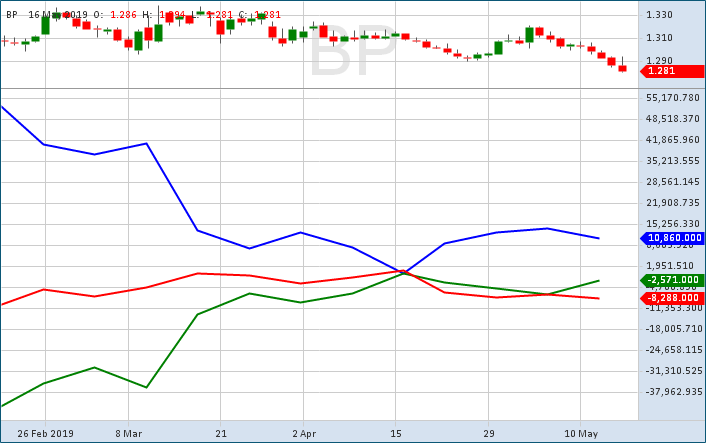Click the red -8,288.000 value label
The image size is (706, 443).
[x=672, y=298]
